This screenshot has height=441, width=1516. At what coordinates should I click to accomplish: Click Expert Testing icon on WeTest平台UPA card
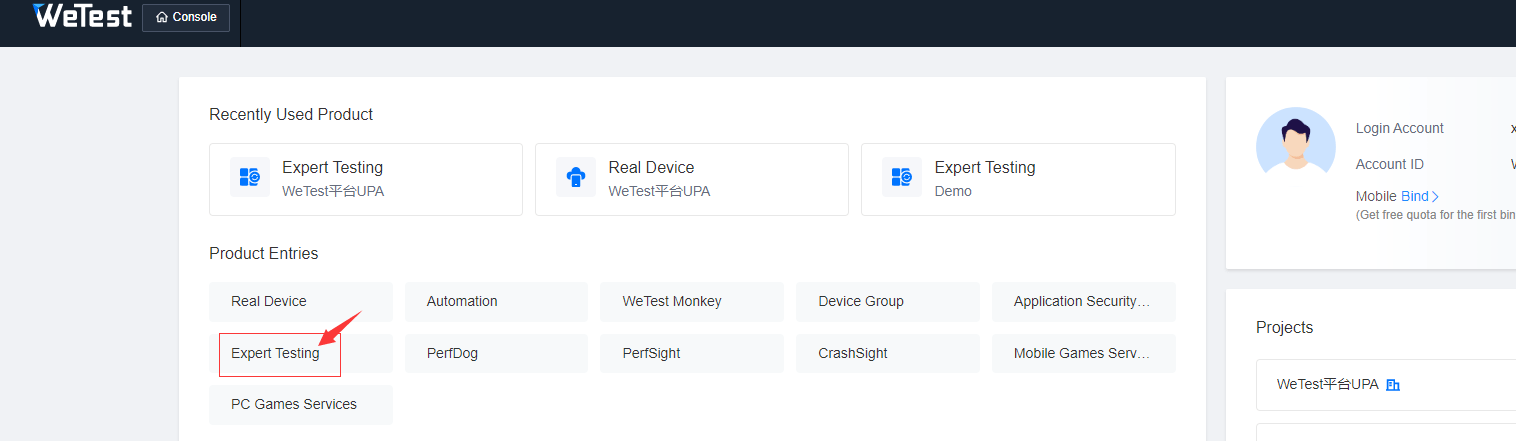[x=250, y=178]
